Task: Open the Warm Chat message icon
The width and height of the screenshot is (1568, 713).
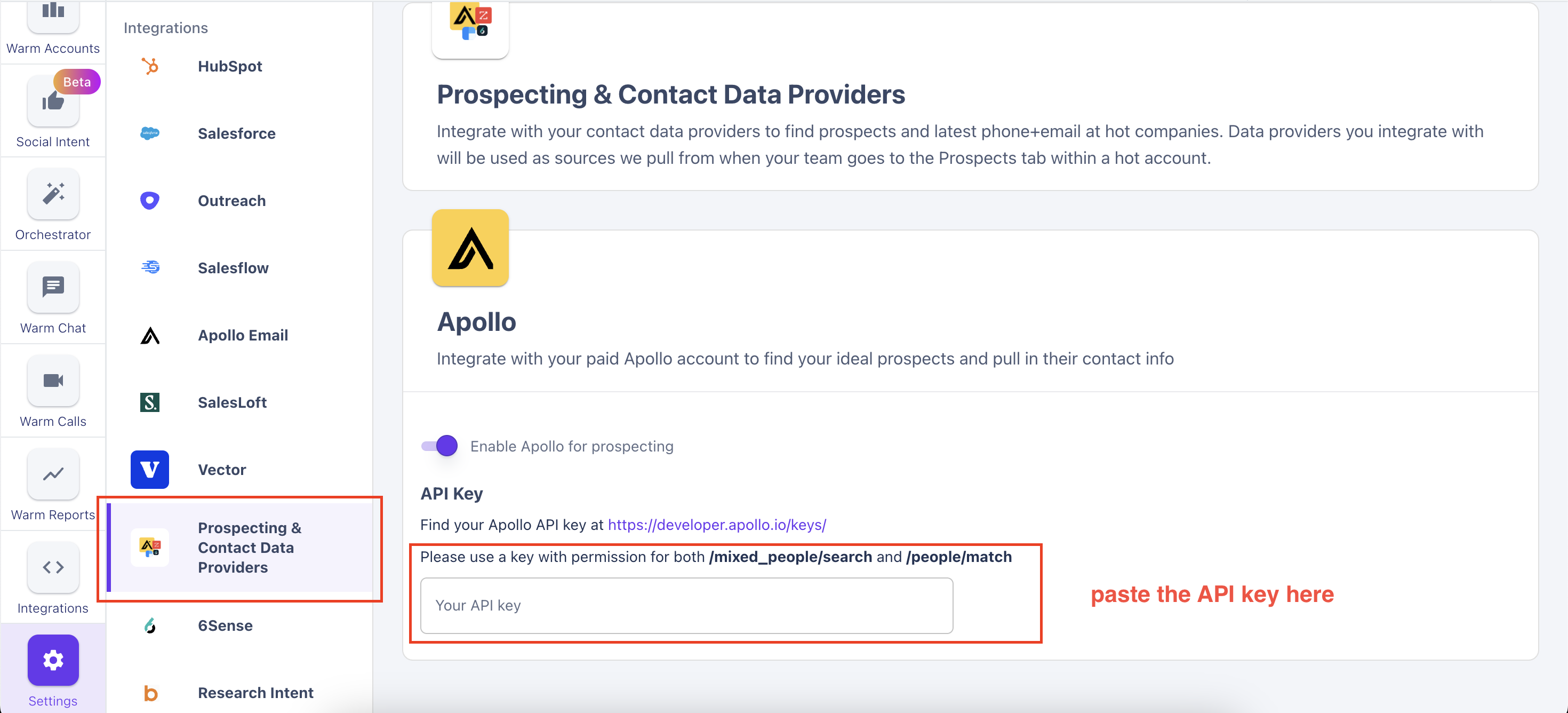Action: (53, 288)
